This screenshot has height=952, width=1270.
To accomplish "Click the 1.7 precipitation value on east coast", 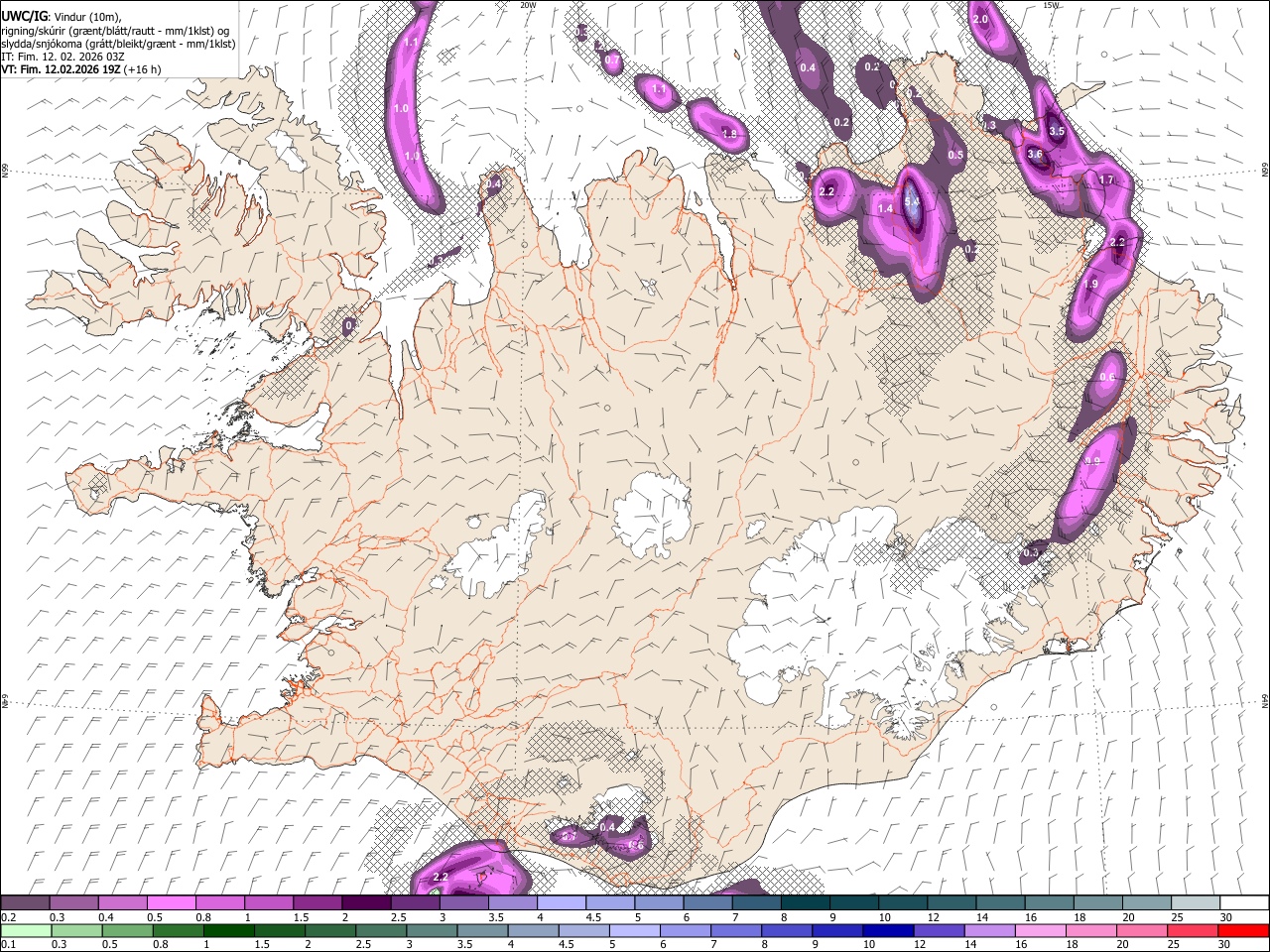I will tap(1106, 179).
